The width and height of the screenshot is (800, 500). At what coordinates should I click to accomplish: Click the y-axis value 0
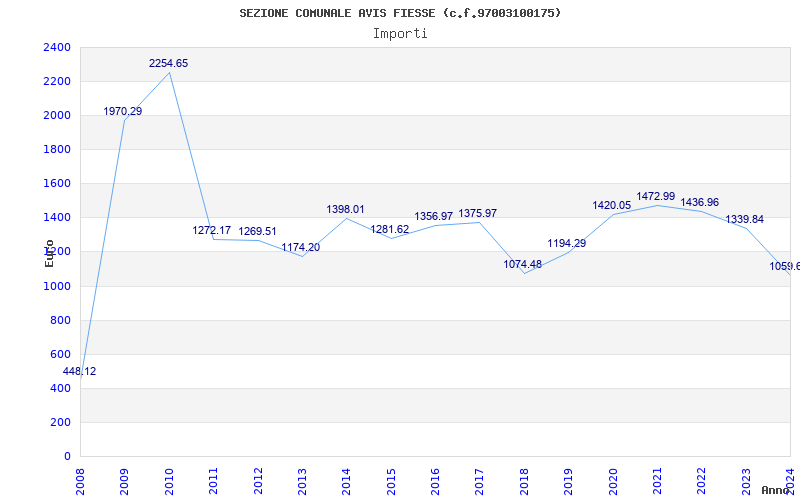(x=67, y=457)
